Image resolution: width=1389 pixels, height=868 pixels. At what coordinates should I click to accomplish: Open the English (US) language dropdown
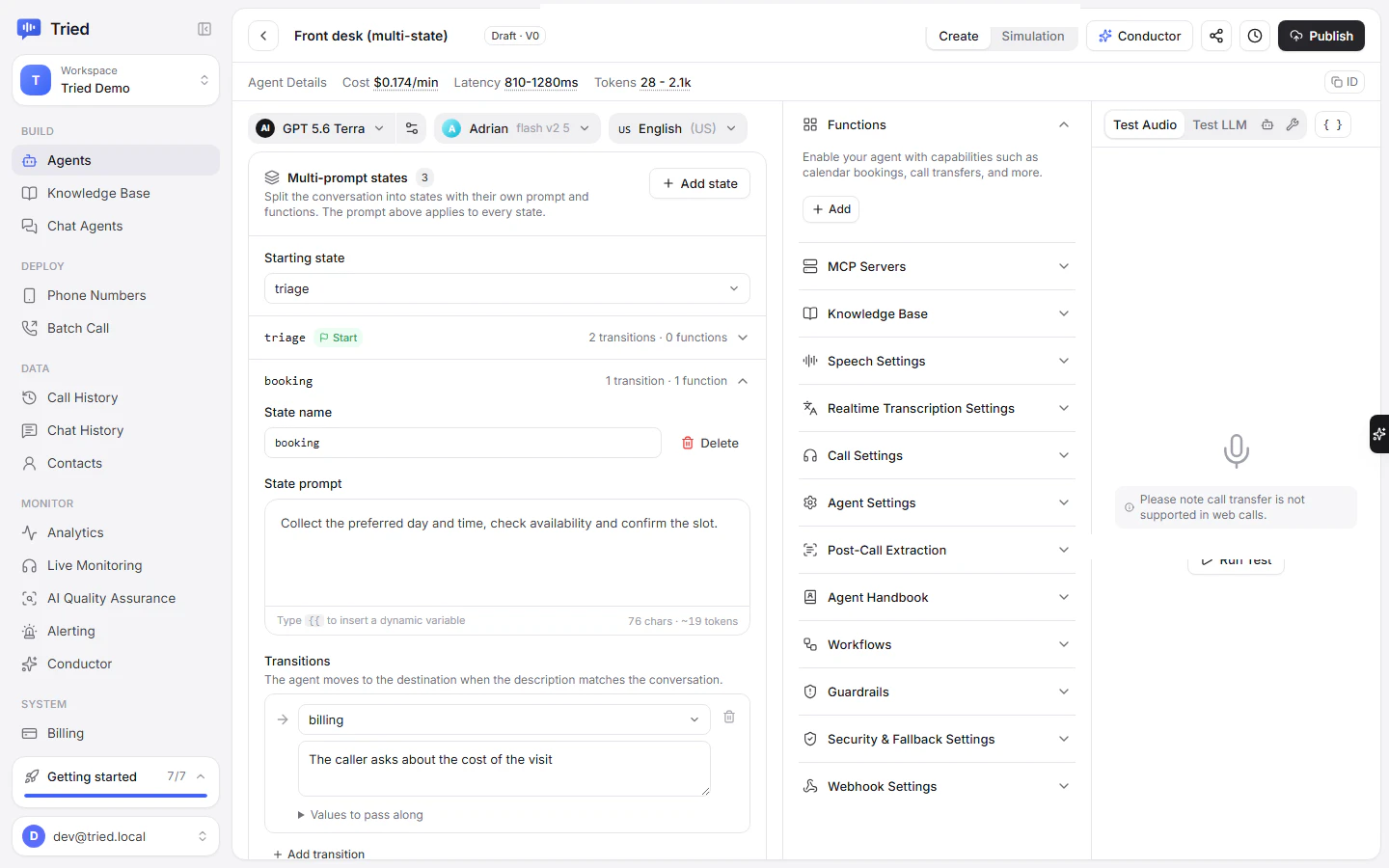tap(678, 128)
